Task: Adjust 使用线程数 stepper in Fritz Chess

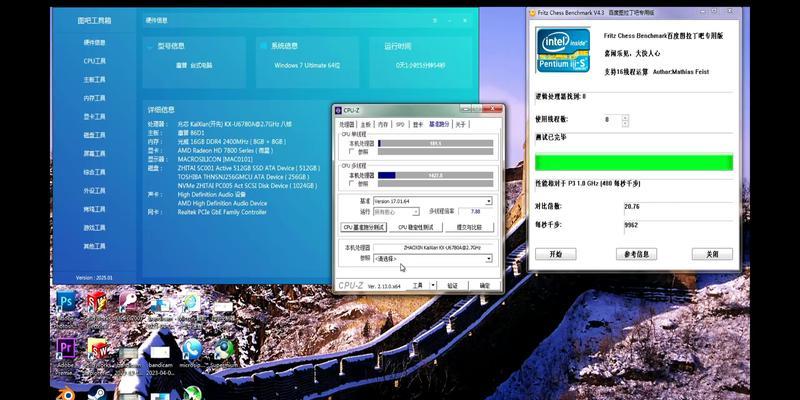Action: point(625,120)
